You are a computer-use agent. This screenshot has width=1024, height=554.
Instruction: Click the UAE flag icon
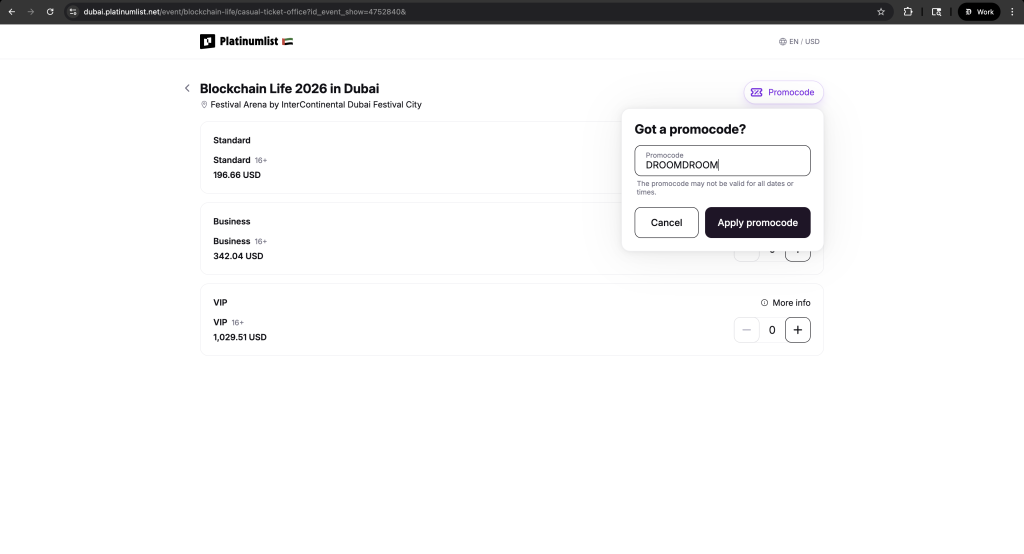click(x=287, y=41)
